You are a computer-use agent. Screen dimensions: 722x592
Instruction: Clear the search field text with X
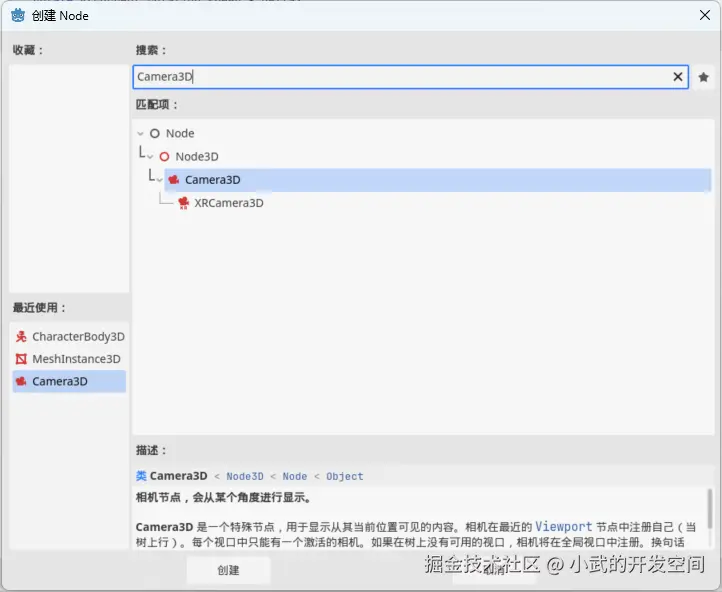(678, 76)
